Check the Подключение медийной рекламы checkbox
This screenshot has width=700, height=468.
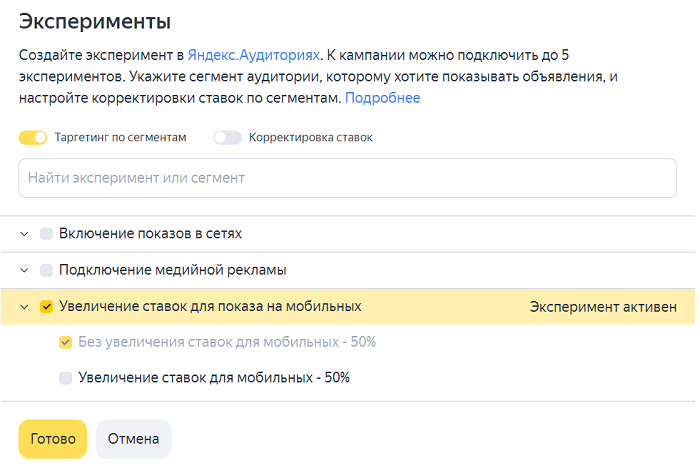46,270
